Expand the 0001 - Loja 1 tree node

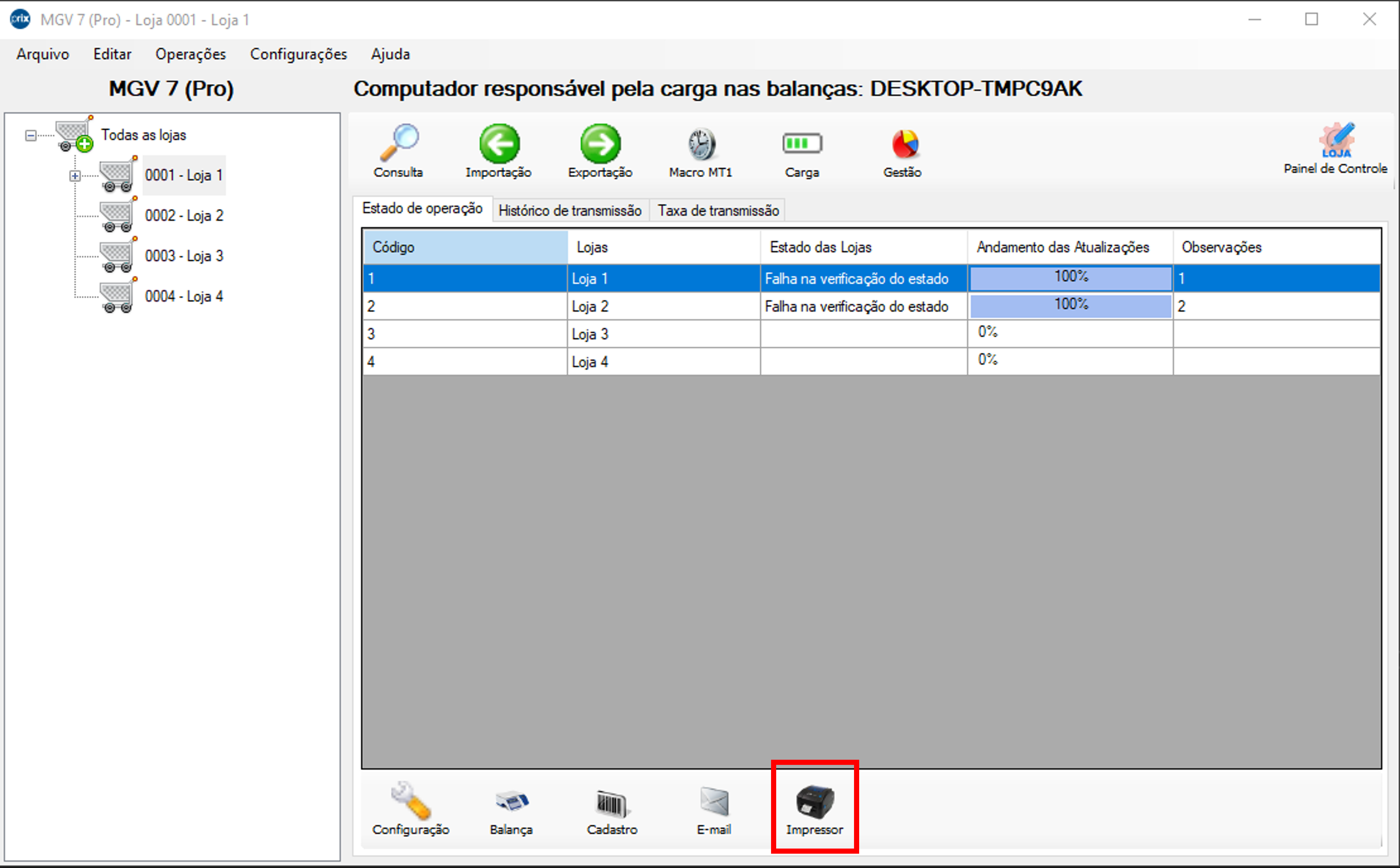[75, 176]
